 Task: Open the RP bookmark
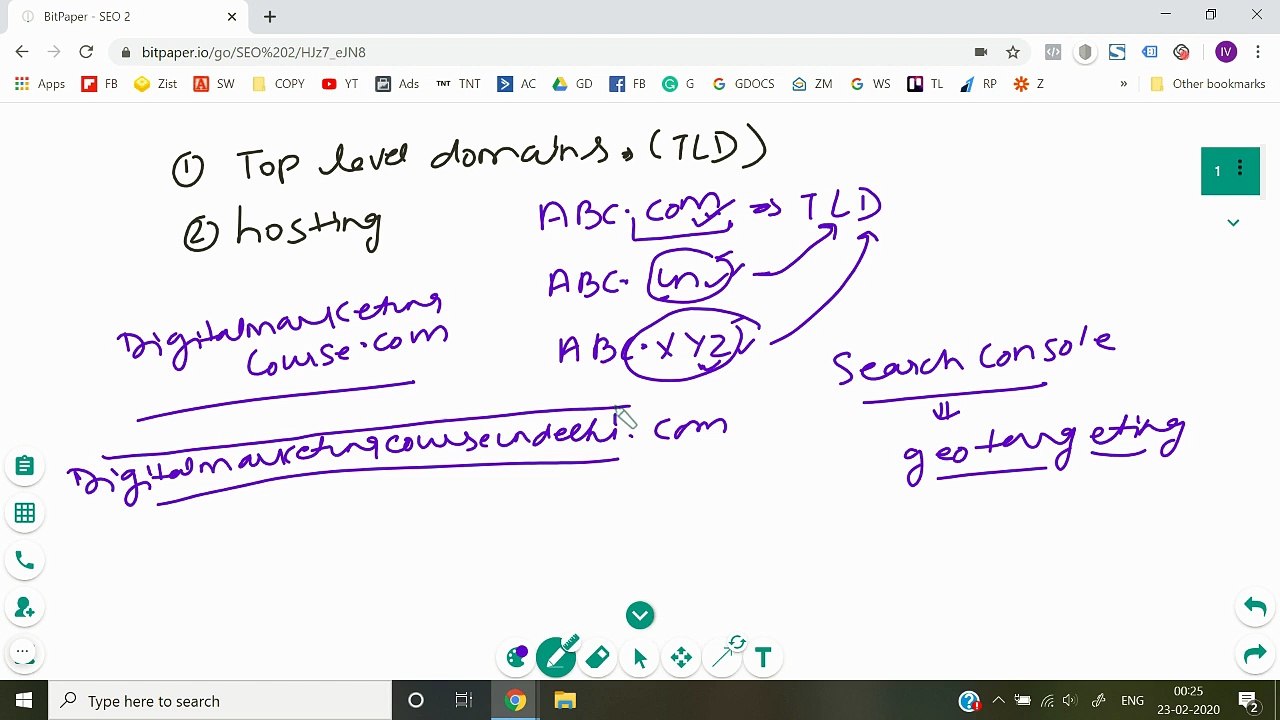pos(978,84)
